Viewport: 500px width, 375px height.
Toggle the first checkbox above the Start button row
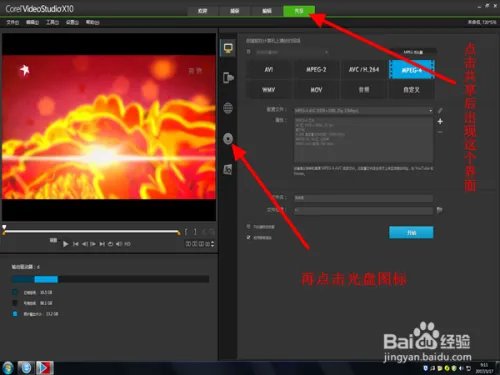(248, 226)
